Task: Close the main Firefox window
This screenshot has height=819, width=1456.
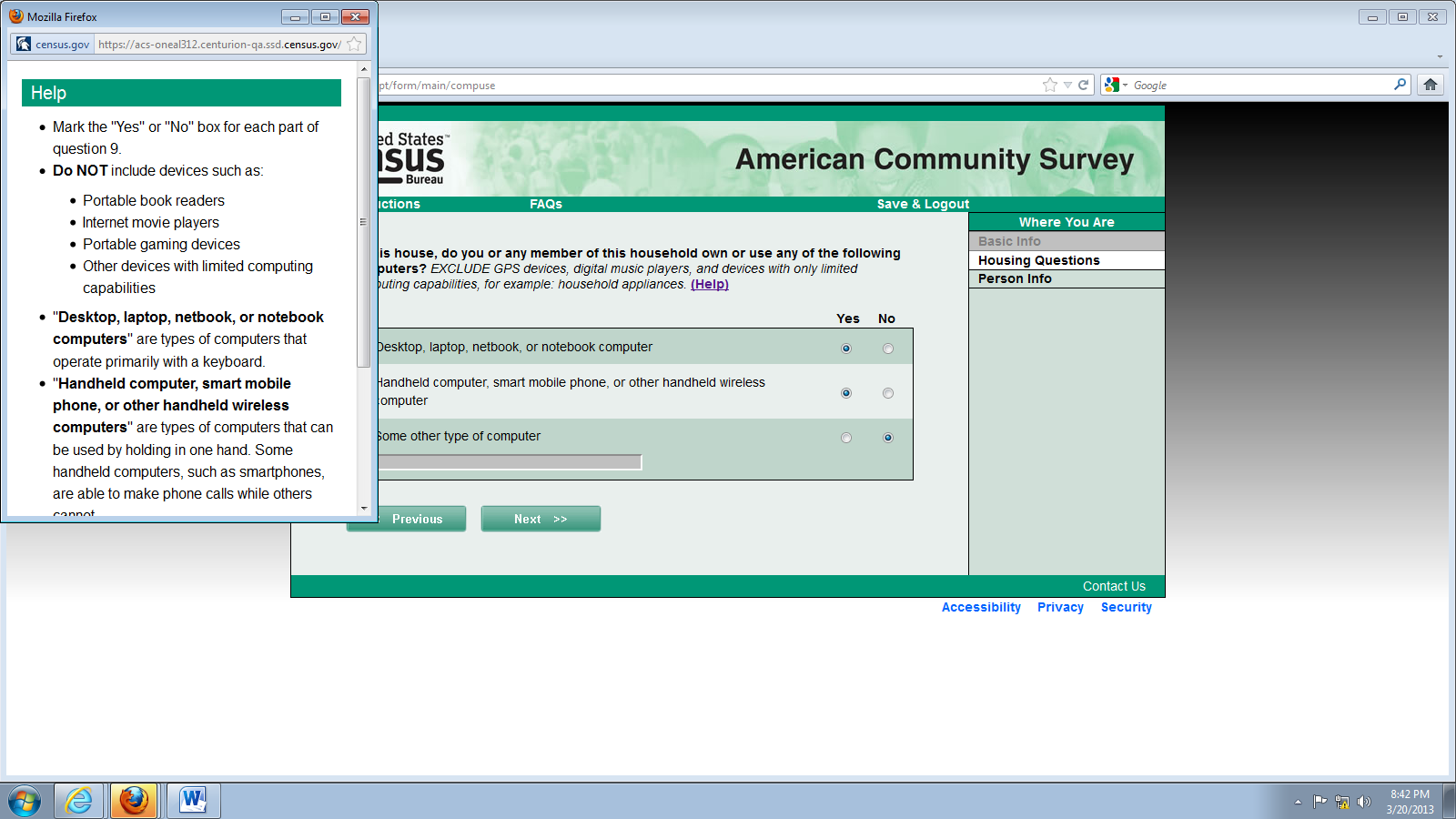Action: tap(1432, 16)
